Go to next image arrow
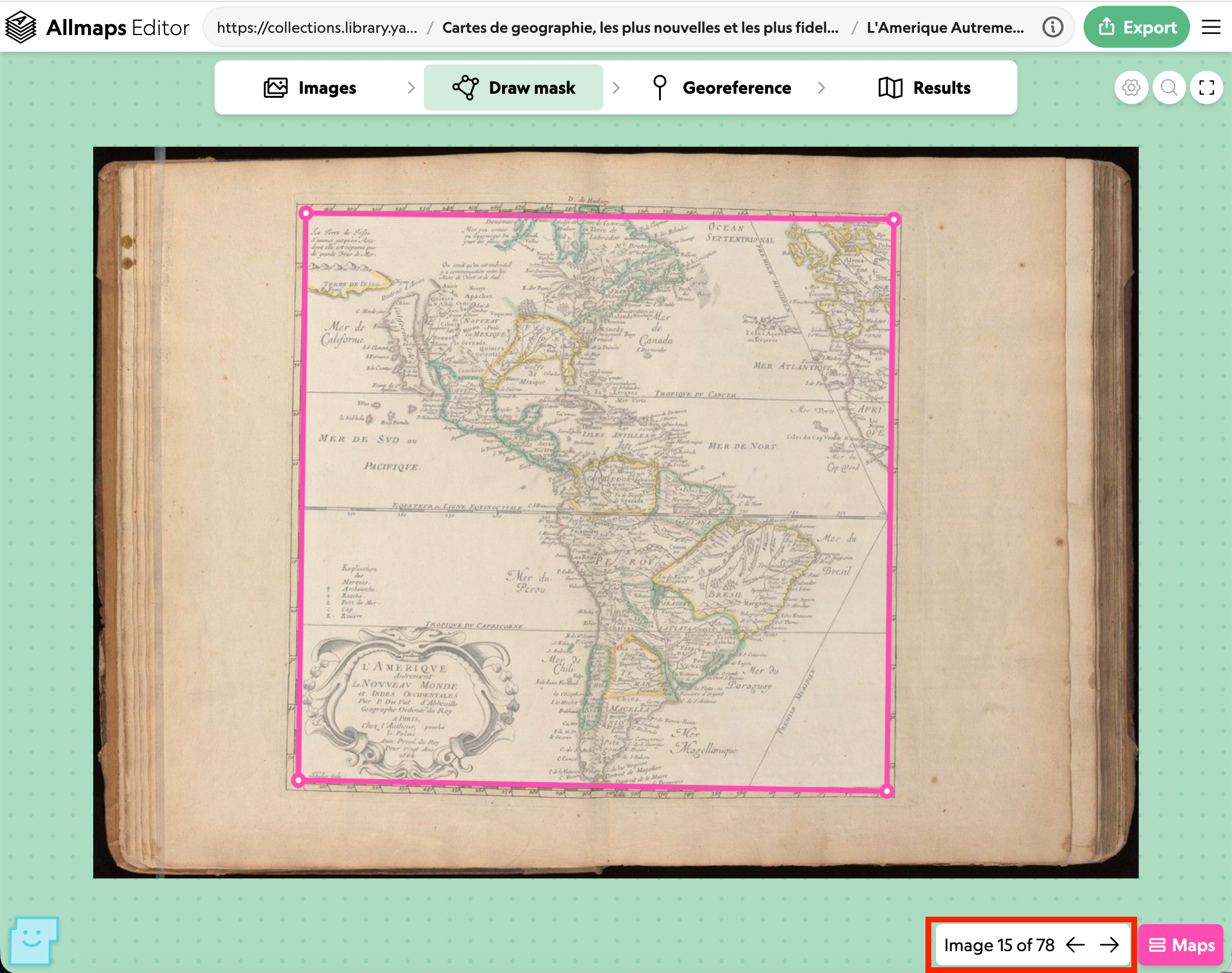The width and height of the screenshot is (1232, 973). click(x=1109, y=945)
